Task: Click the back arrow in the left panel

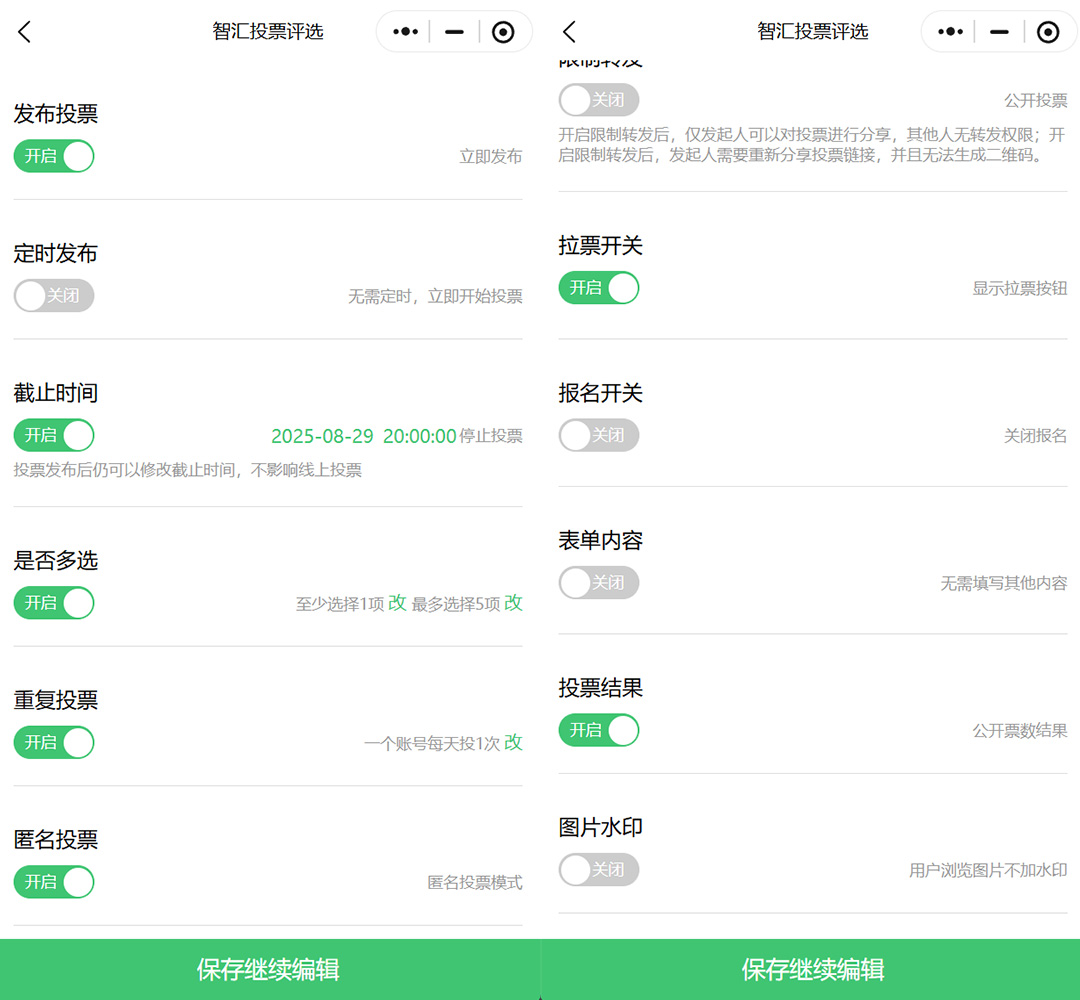Action: click(x=25, y=32)
